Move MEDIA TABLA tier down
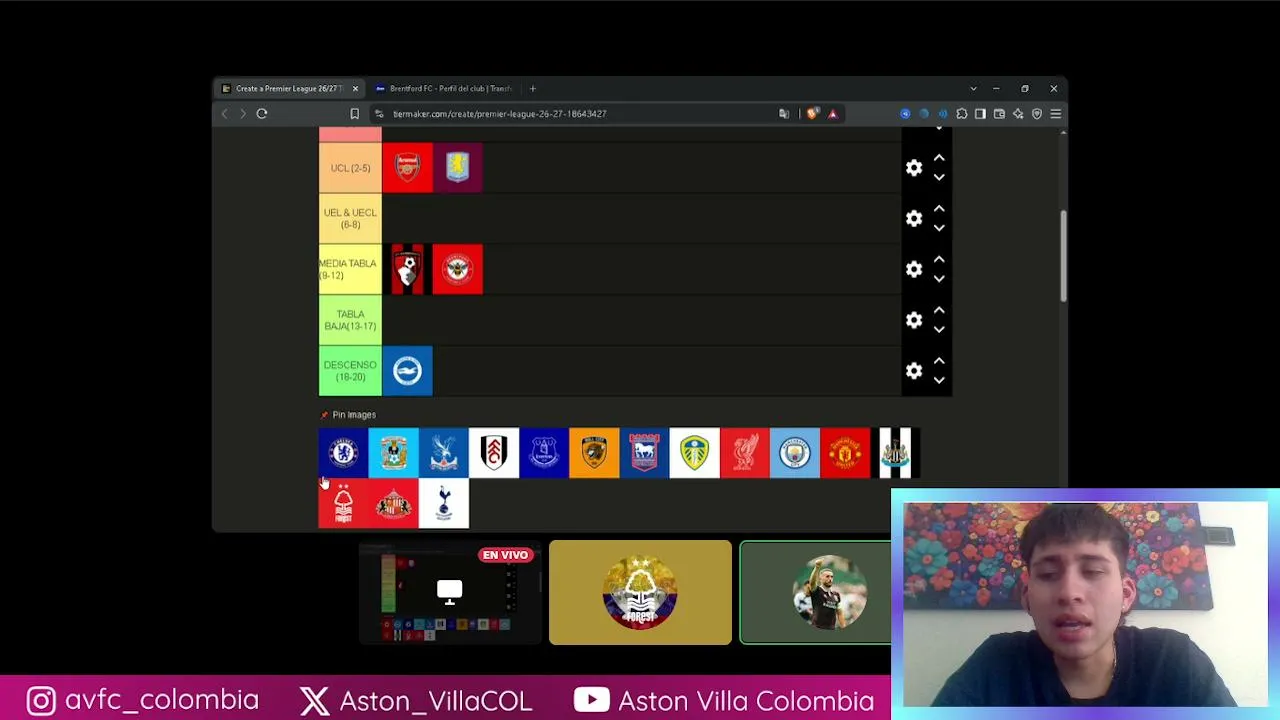The height and width of the screenshot is (720, 1280). (939, 279)
